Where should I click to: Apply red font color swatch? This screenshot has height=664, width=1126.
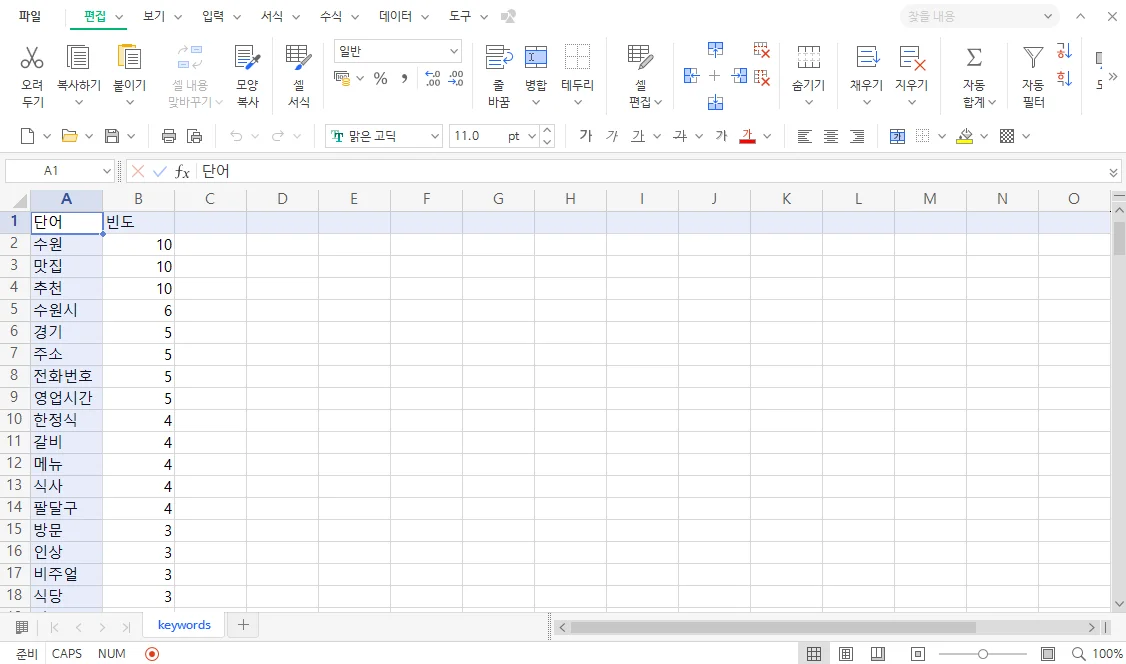coord(748,136)
